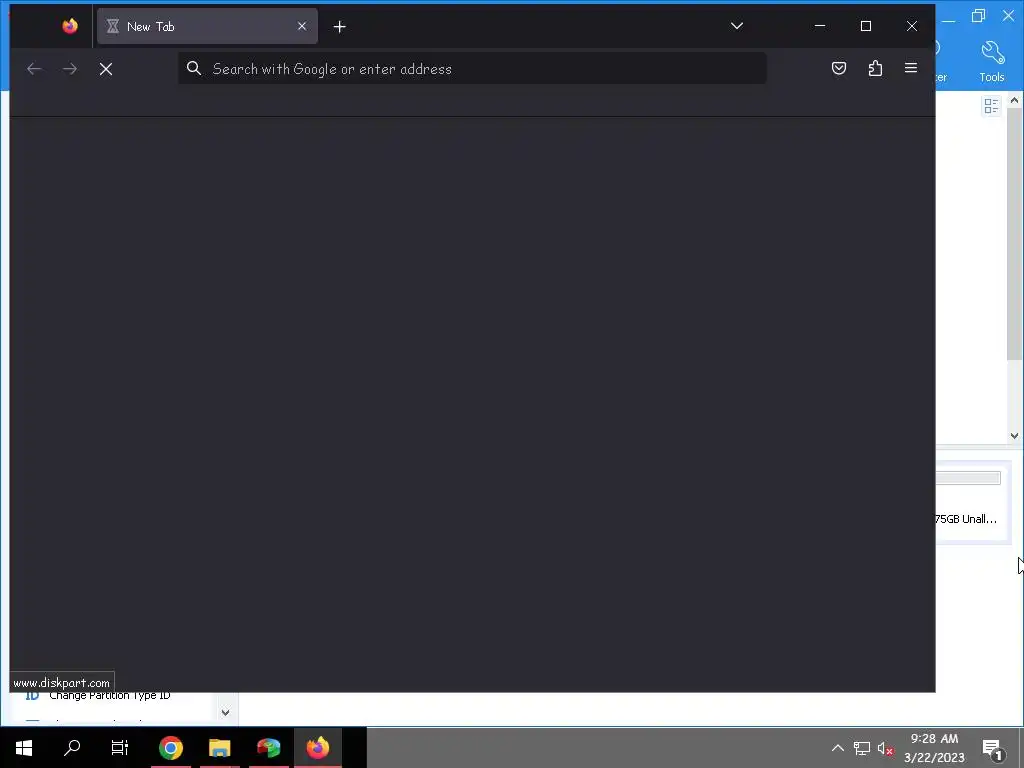Image resolution: width=1024 pixels, height=768 pixels.
Task: Open Task View on the taskbar
Action: [x=120, y=748]
